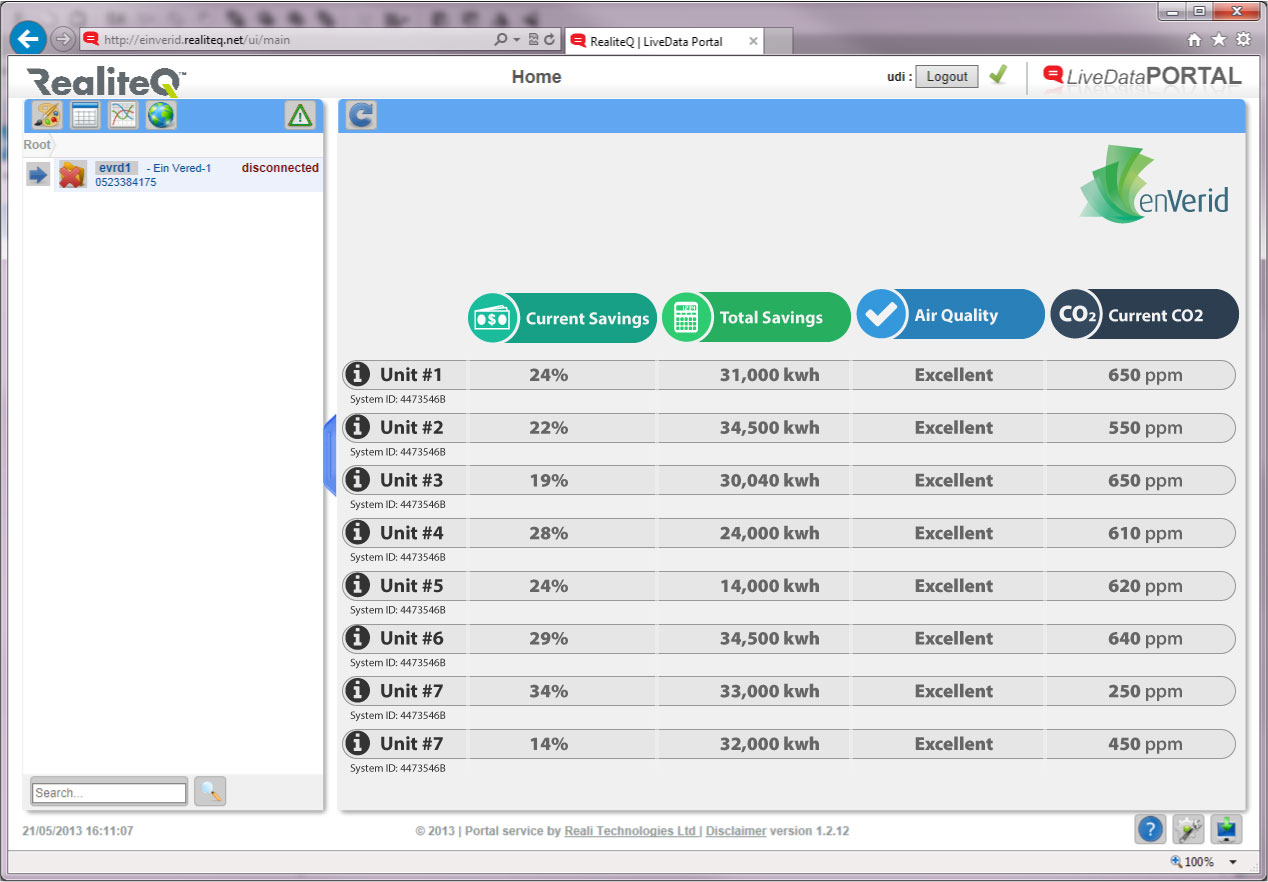Click the 29% savings value for Unit #6
This screenshot has width=1268, height=882.
coord(548,638)
